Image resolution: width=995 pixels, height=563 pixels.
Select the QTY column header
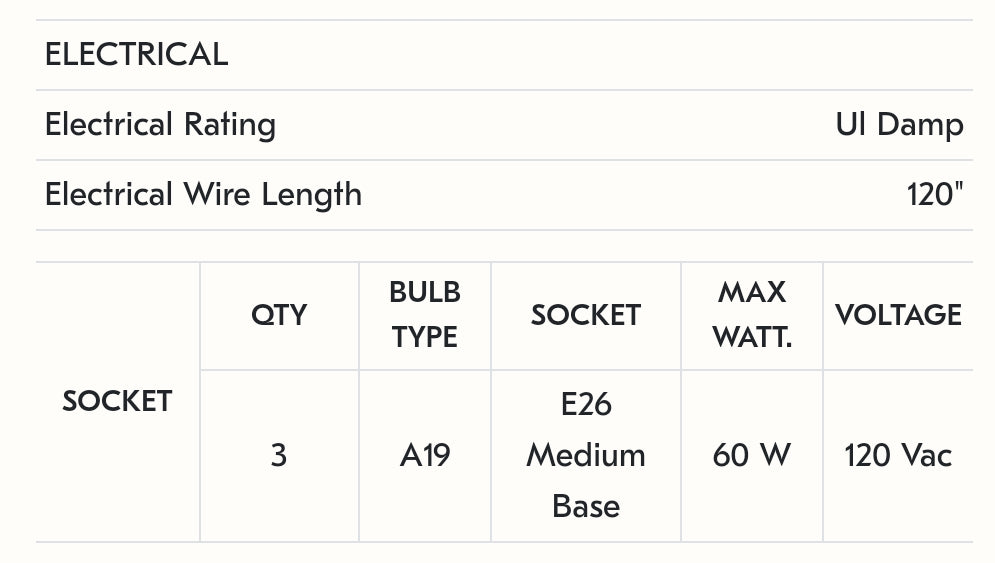click(x=279, y=315)
